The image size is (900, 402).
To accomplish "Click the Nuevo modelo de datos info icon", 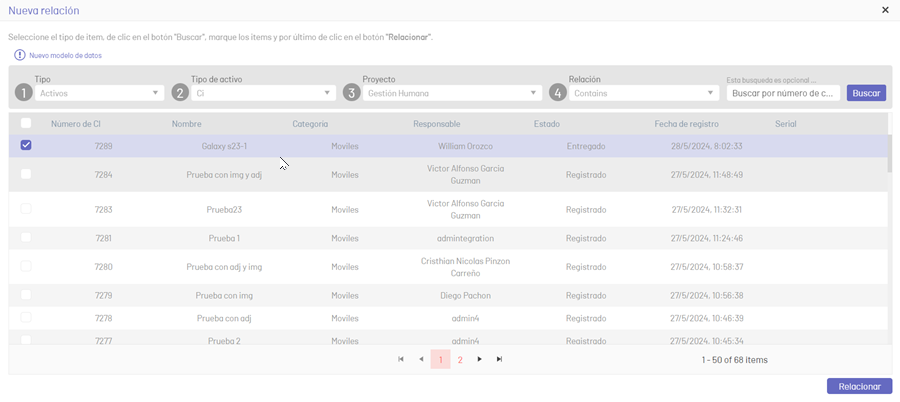I will 20,55.
